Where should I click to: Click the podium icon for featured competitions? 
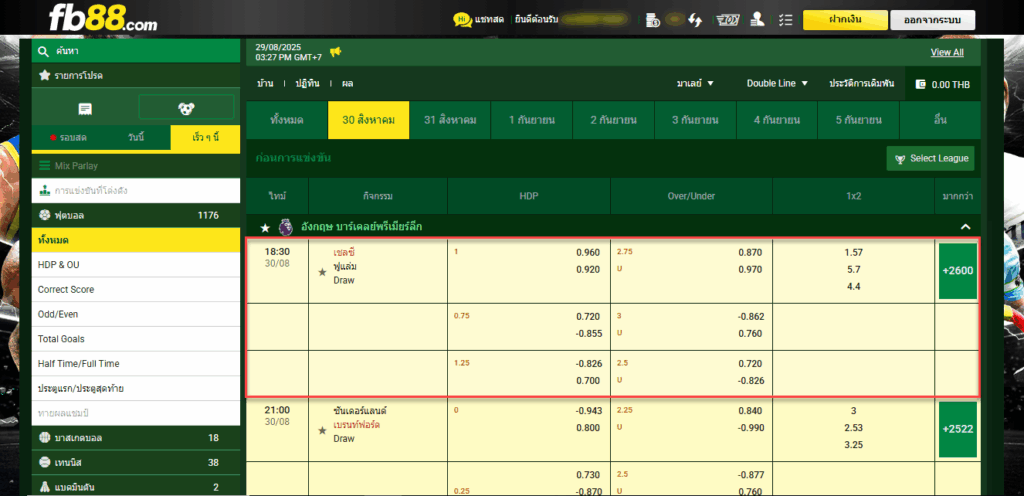pyautogui.click(x=44, y=191)
